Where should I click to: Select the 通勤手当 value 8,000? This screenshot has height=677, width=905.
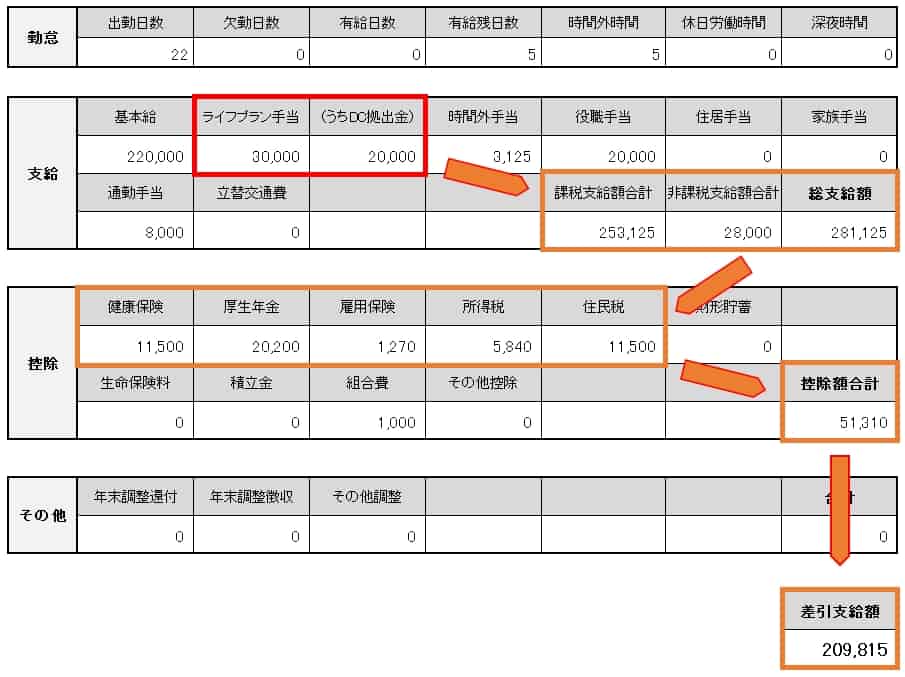point(135,231)
